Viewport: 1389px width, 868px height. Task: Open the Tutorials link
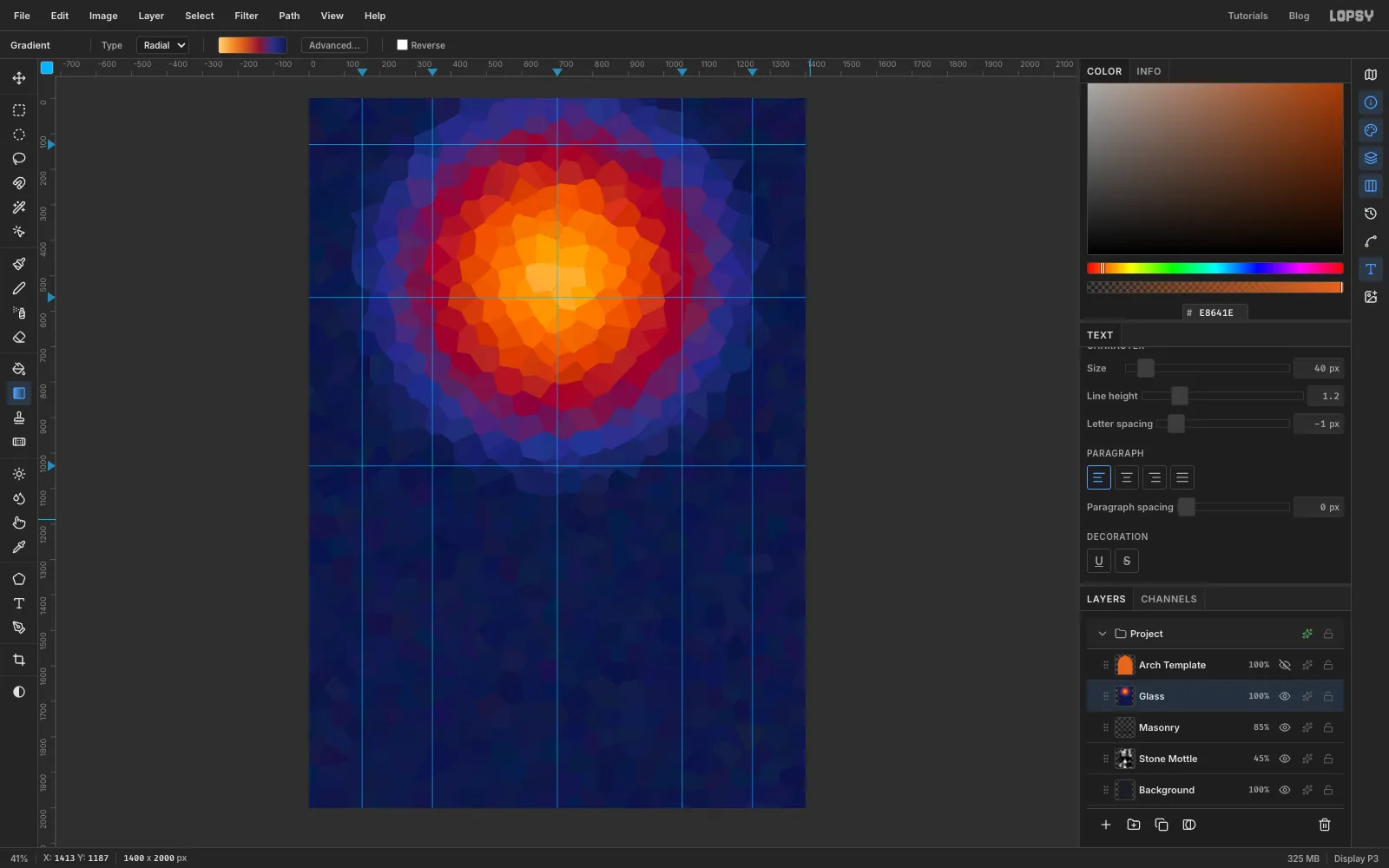click(1247, 16)
